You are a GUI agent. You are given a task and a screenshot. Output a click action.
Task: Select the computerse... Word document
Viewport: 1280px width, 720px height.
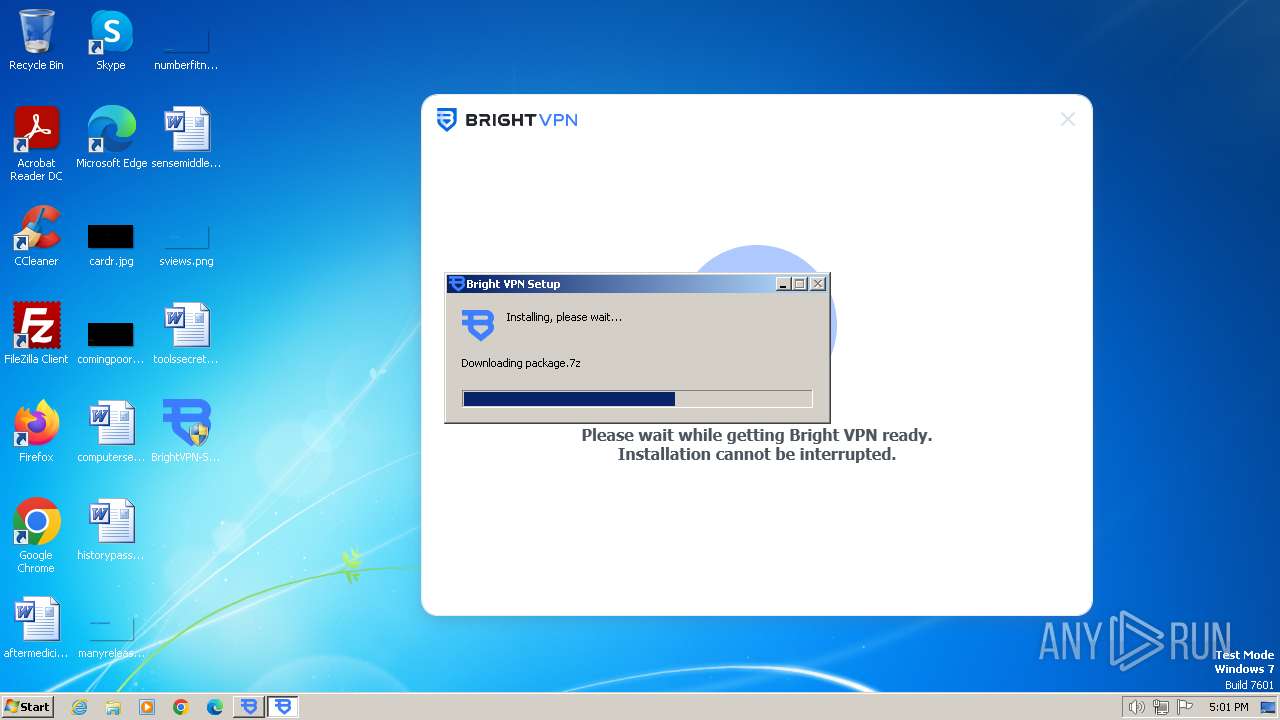(111, 432)
